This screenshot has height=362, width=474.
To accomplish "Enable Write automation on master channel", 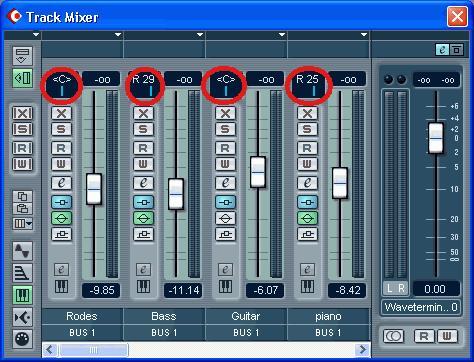I will point(447,336).
